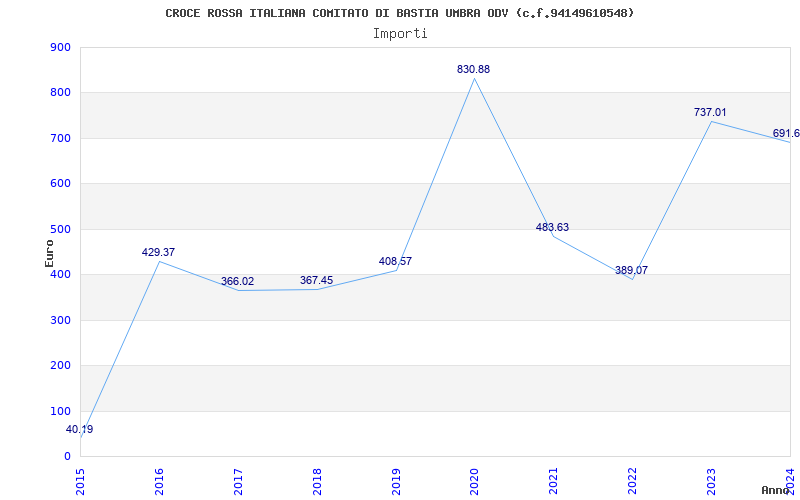Select the 2023 x-axis year label
This screenshot has height=500, width=800.
pos(712,481)
